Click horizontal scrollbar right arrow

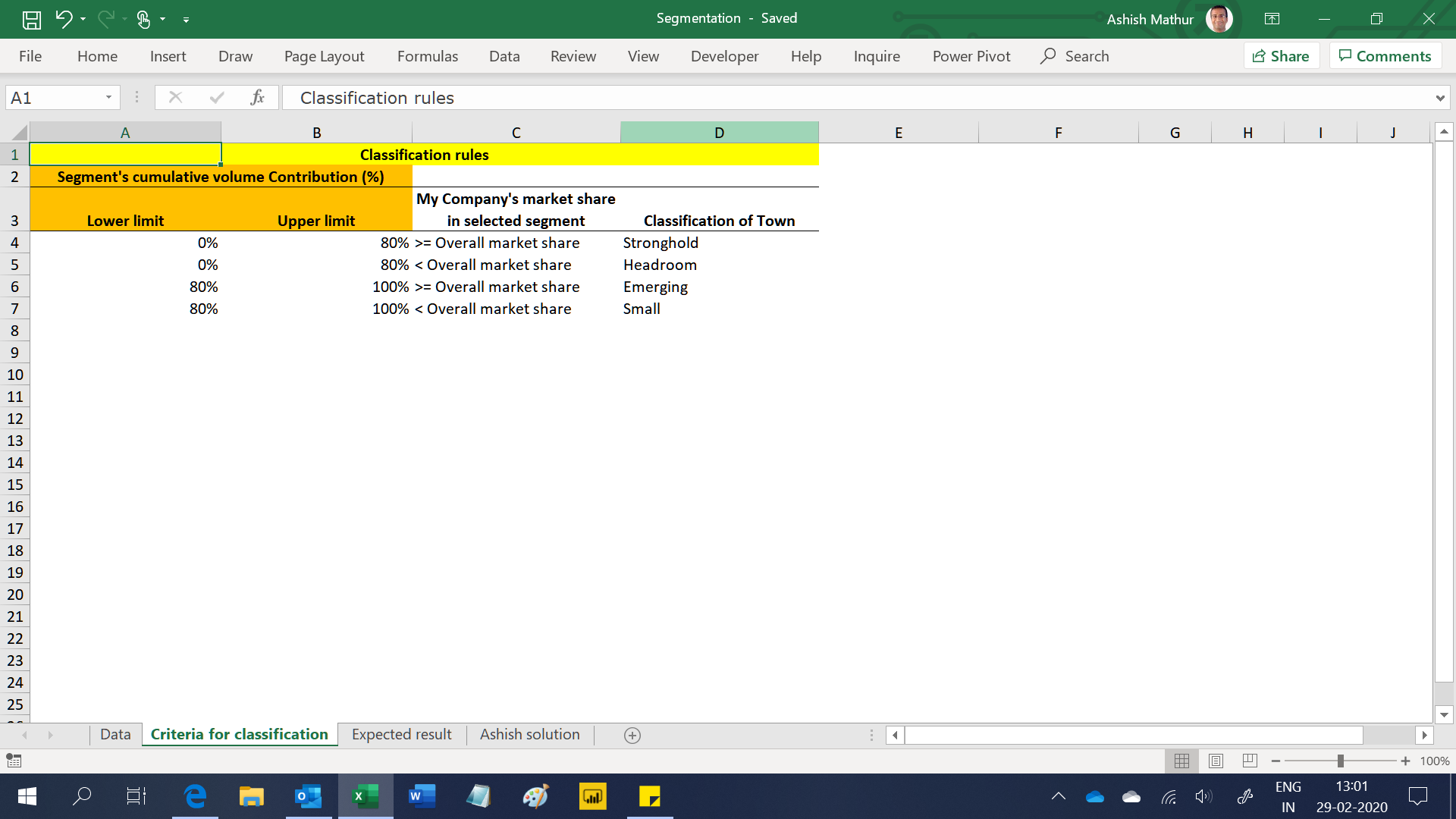(1424, 735)
